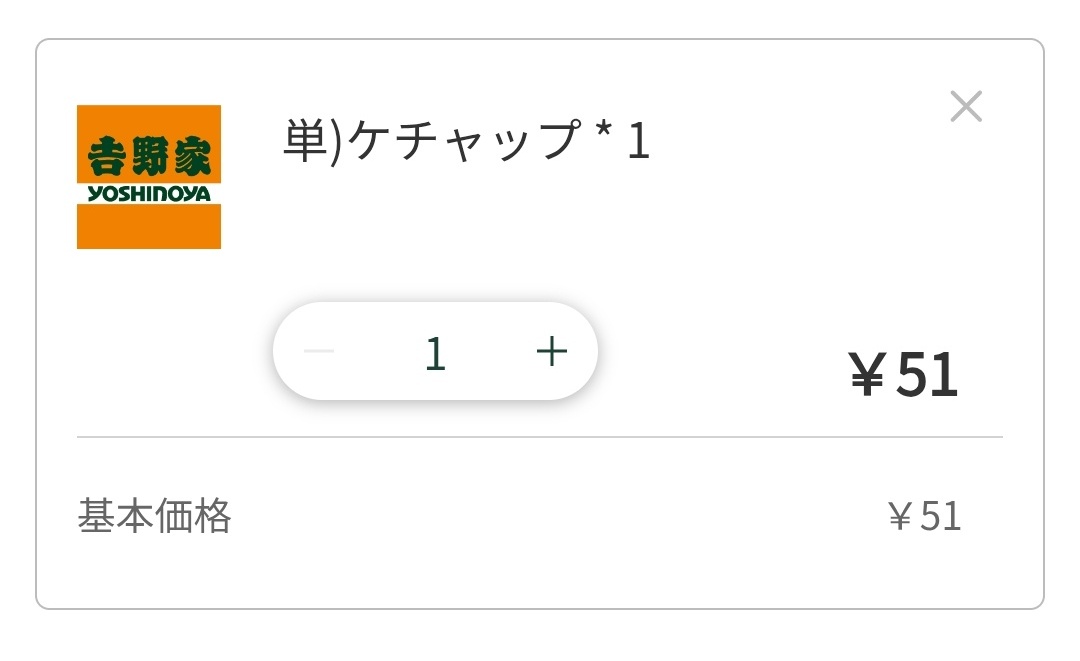Click the yen symbol of the base price
Viewport: 1080px width, 661px height.
coord(900,516)
